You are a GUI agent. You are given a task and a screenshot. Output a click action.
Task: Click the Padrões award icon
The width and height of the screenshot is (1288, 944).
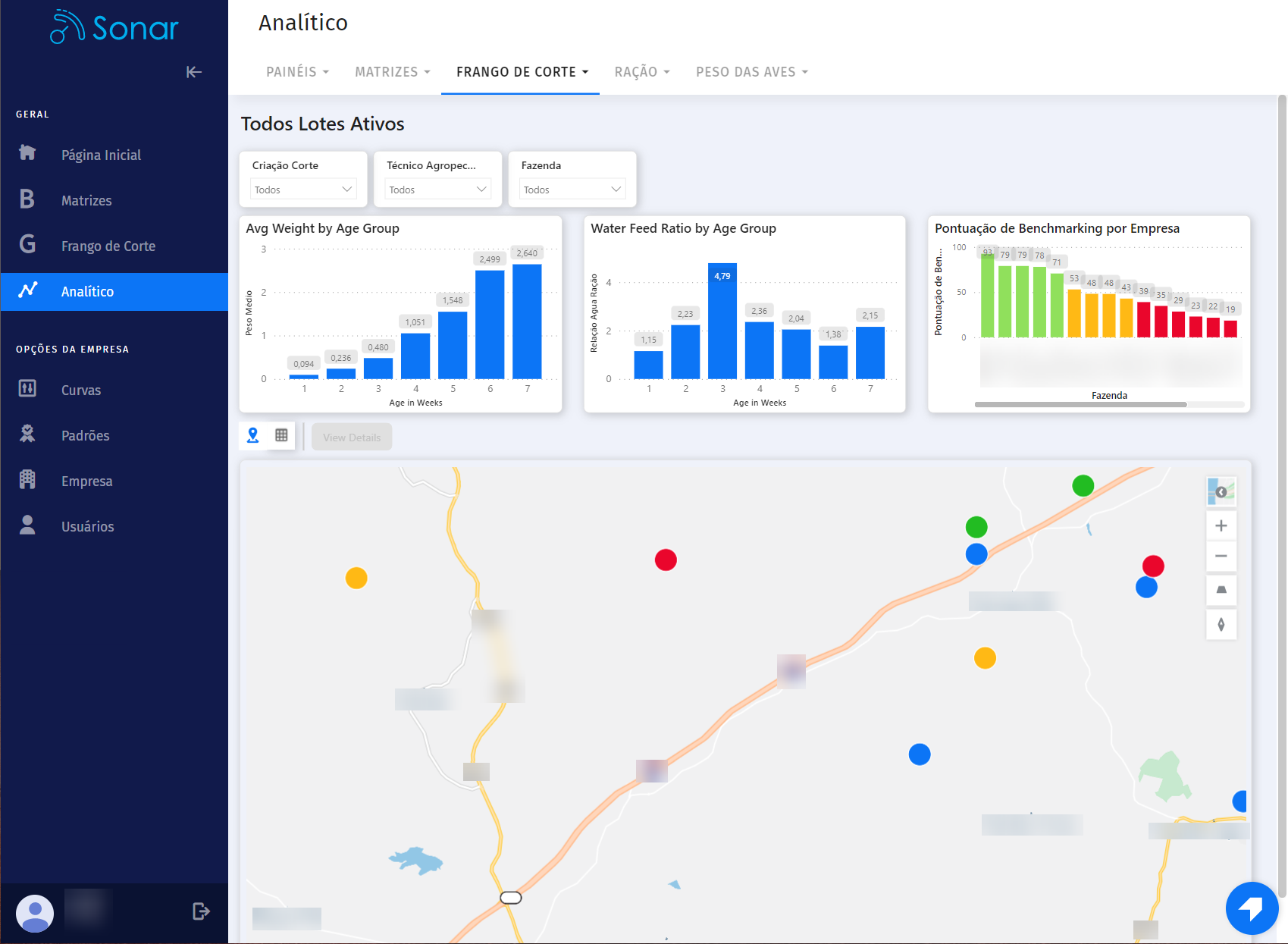coord(27,434)
